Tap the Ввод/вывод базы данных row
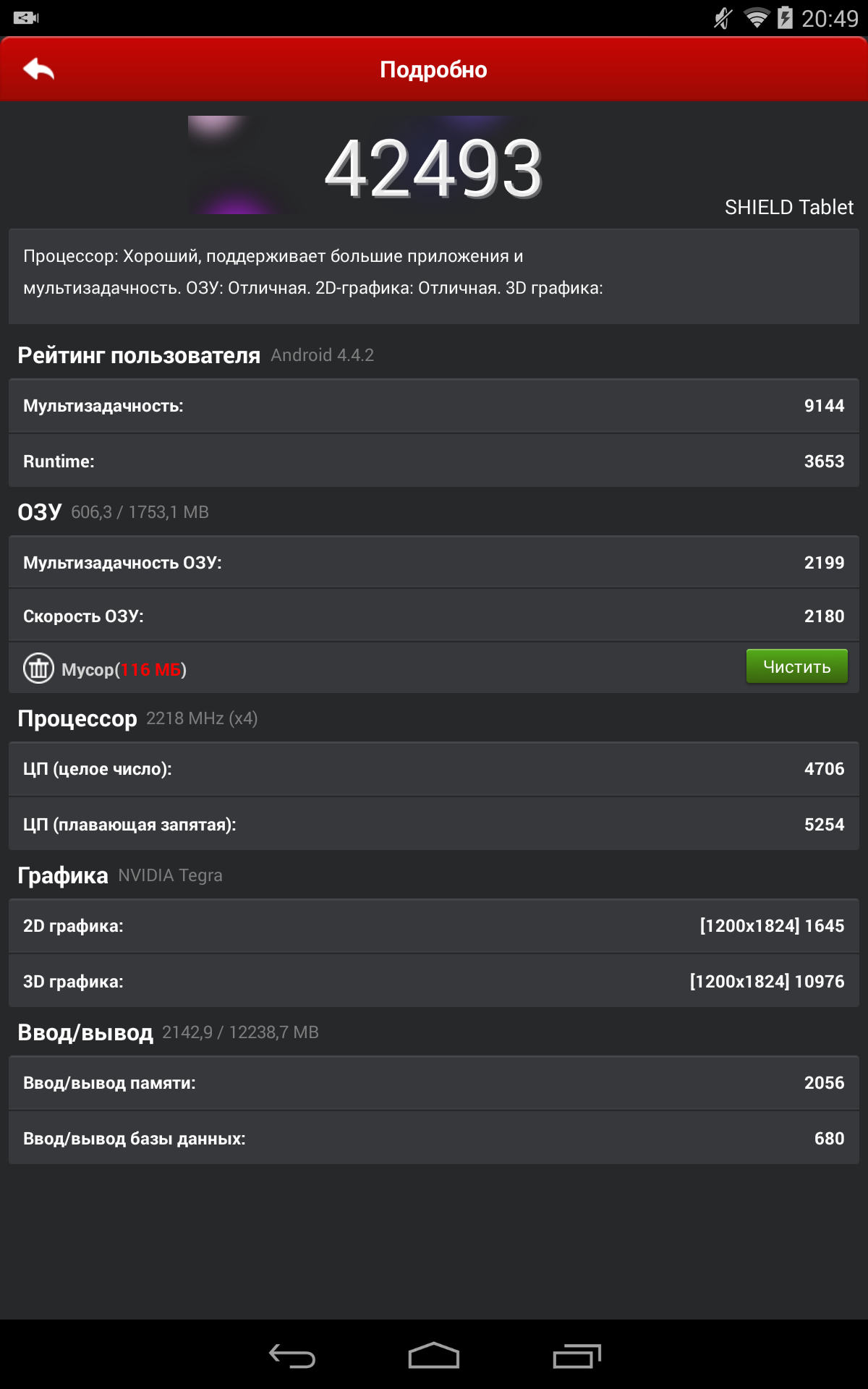The height and width of the screenshot is (1389, 868). tap(433, 1139)
